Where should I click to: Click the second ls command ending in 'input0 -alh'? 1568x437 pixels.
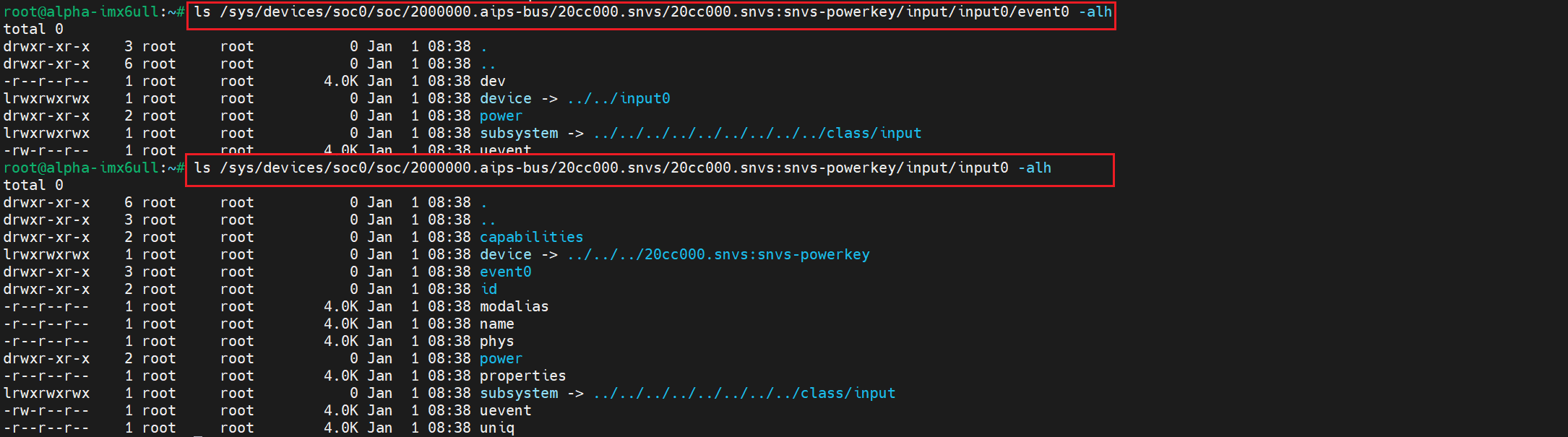click(622, 168)
